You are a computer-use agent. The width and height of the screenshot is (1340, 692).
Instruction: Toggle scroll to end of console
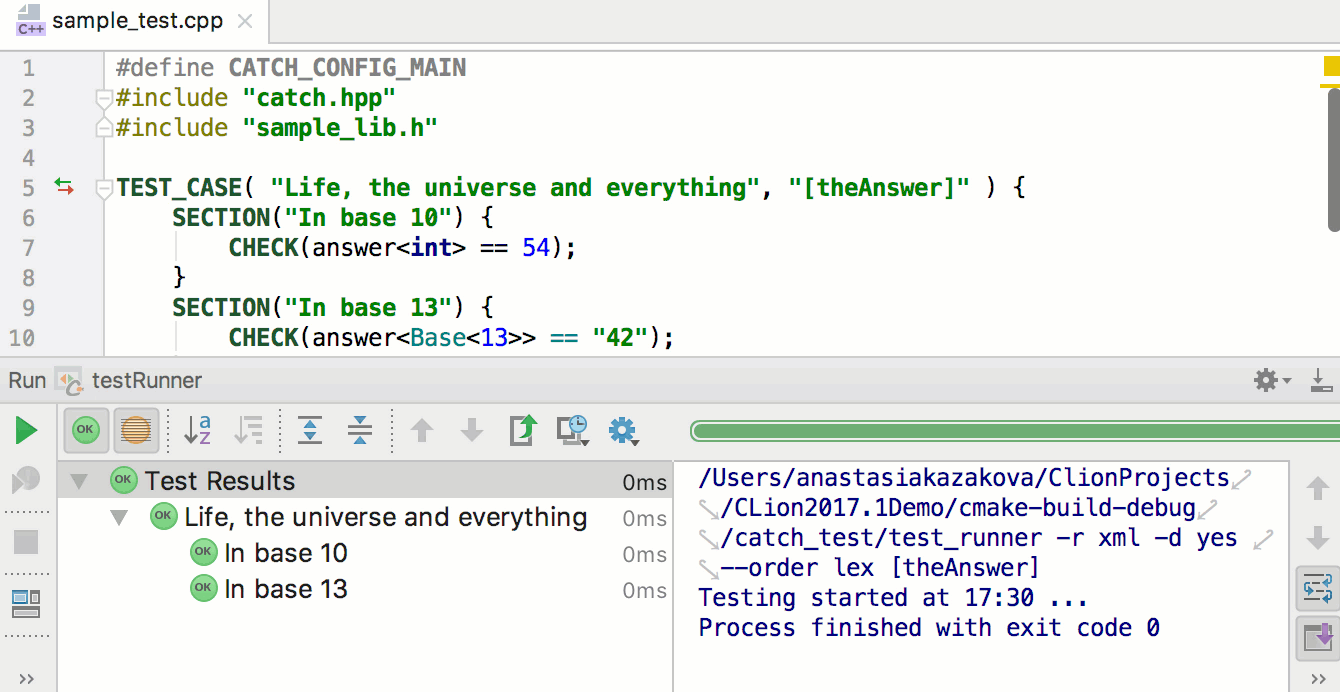click(1317, 638)
